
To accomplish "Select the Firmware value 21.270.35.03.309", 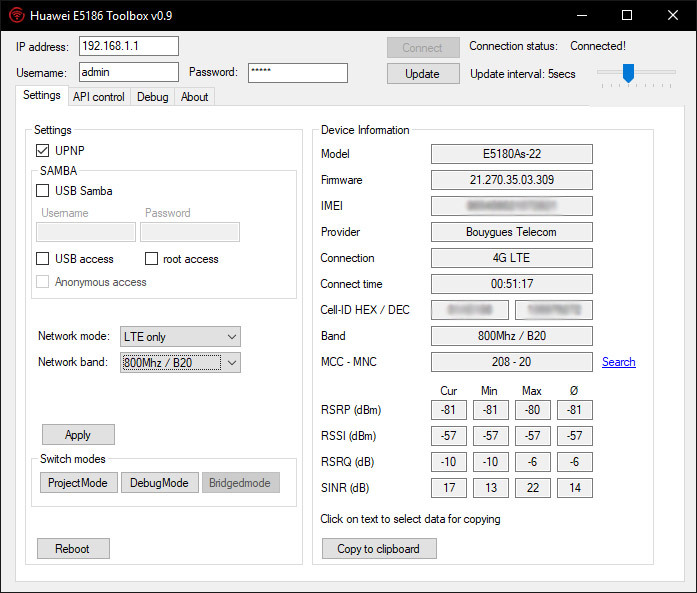I will pyautogui.click(x=512, y=180).
